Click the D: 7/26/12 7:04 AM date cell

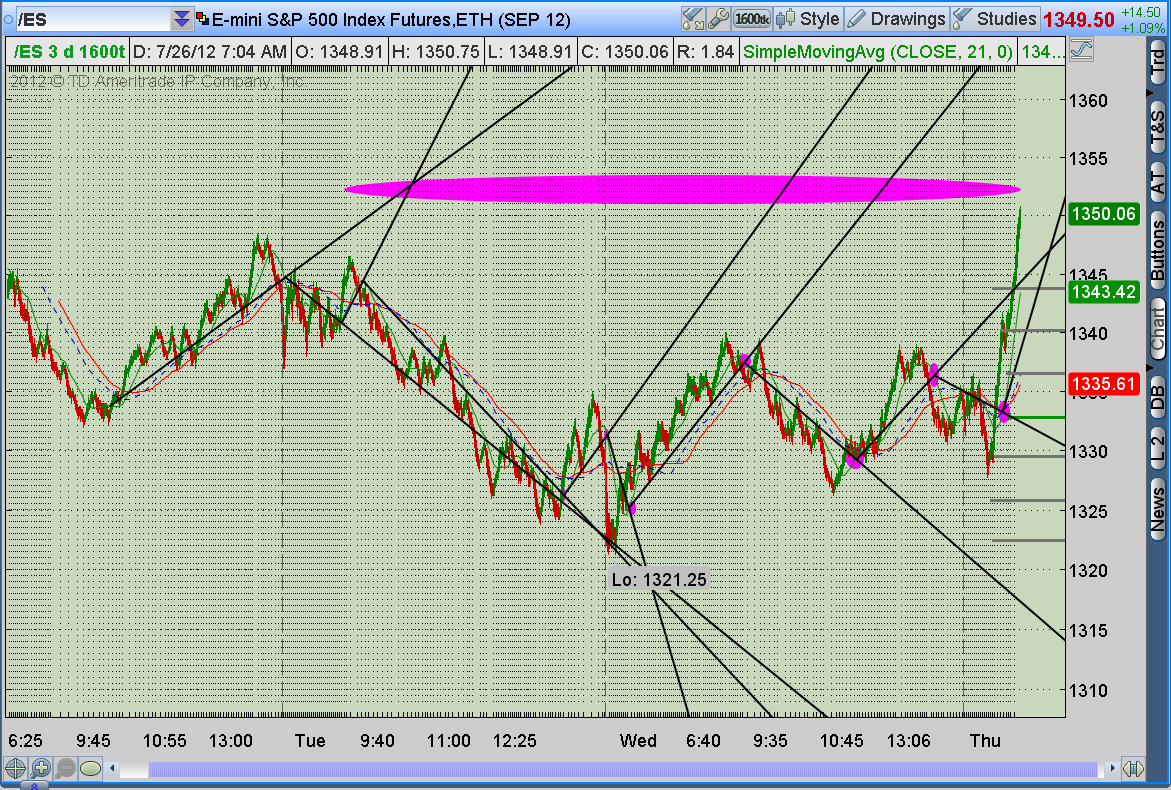[210, 52]
